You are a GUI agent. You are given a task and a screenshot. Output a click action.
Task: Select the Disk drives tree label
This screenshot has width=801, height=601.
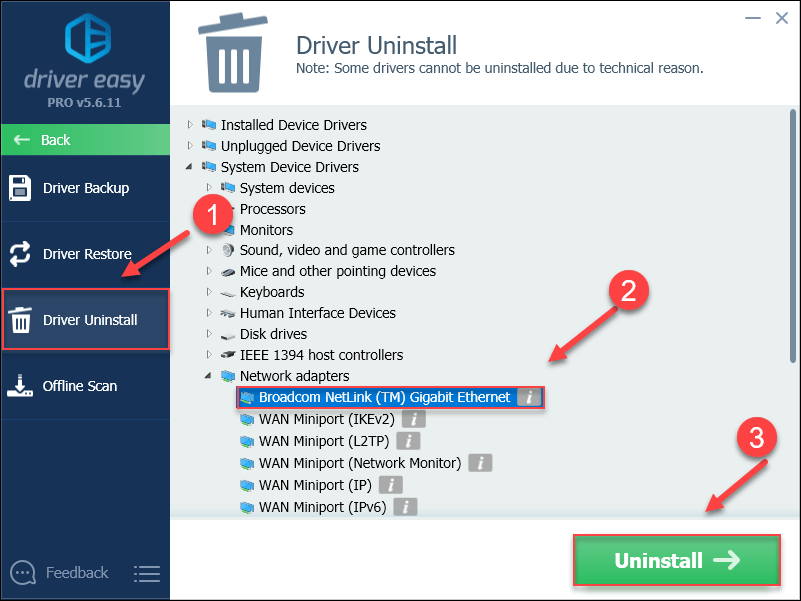(273, 334)
